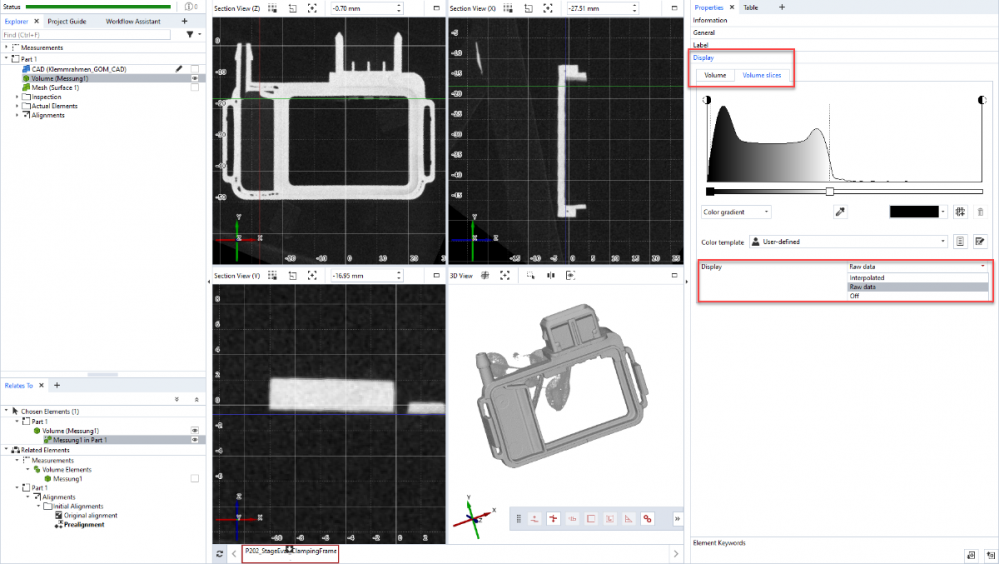Viewport: 999px width, 564px height.
Task: Open the Color gradient dropdown
Action: pos(736,212)
